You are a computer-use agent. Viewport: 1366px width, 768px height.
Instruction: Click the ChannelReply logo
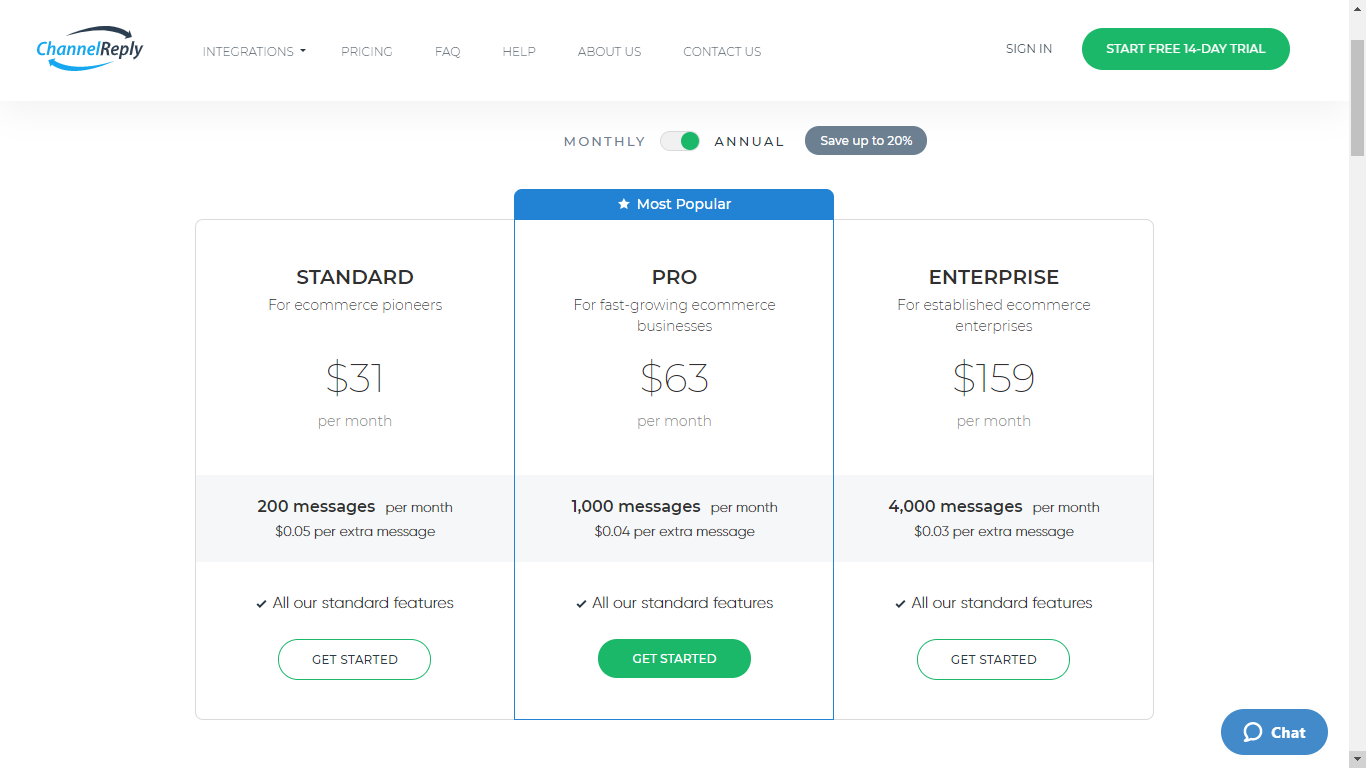coord(90,49)
